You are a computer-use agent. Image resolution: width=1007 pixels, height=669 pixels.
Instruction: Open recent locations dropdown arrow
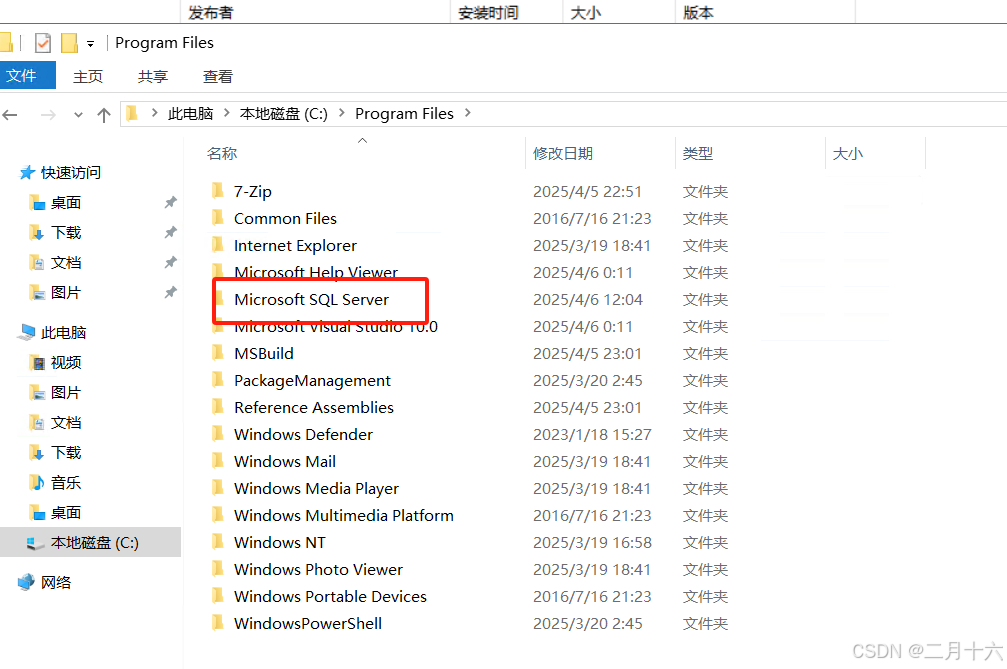(x=78, y=115)
